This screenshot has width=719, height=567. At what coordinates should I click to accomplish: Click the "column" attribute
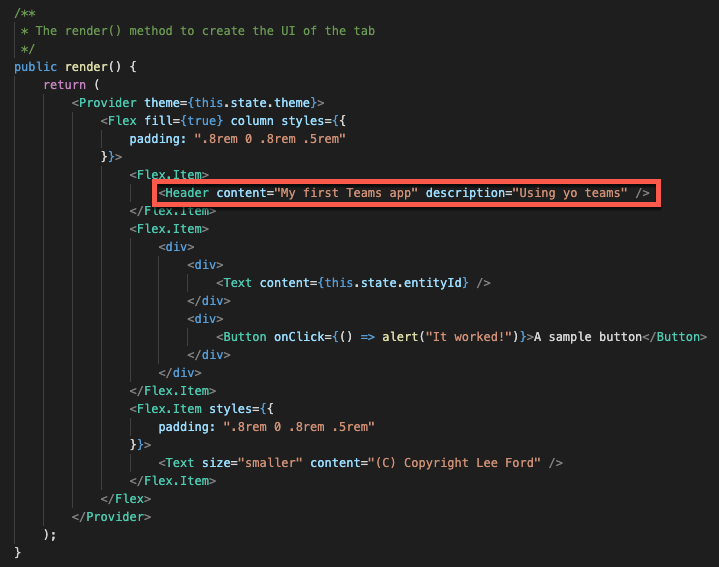(252, 121)
